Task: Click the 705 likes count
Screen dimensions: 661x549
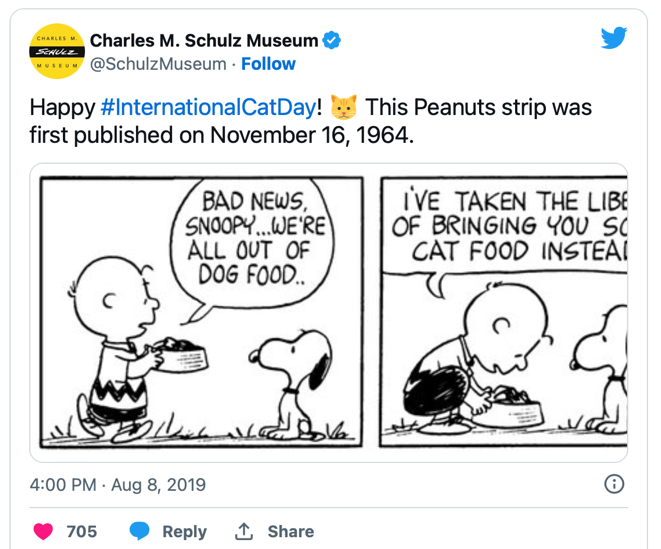Action: click(x=82, y=531)
